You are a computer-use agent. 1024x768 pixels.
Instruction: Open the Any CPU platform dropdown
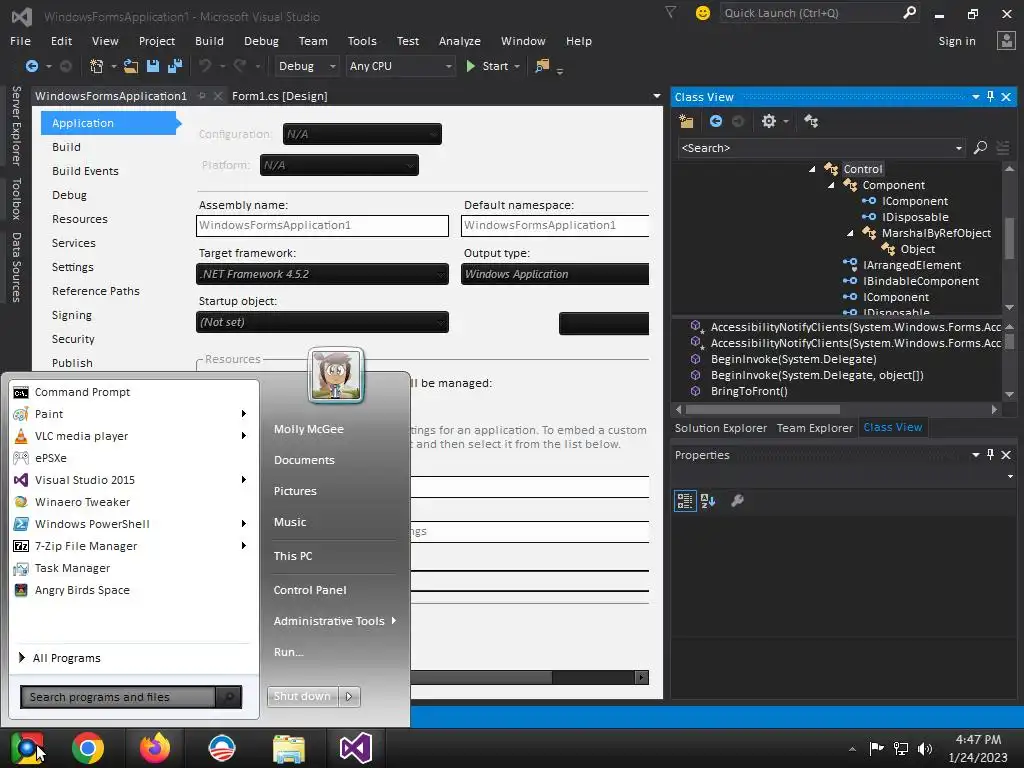click(400, 66)
